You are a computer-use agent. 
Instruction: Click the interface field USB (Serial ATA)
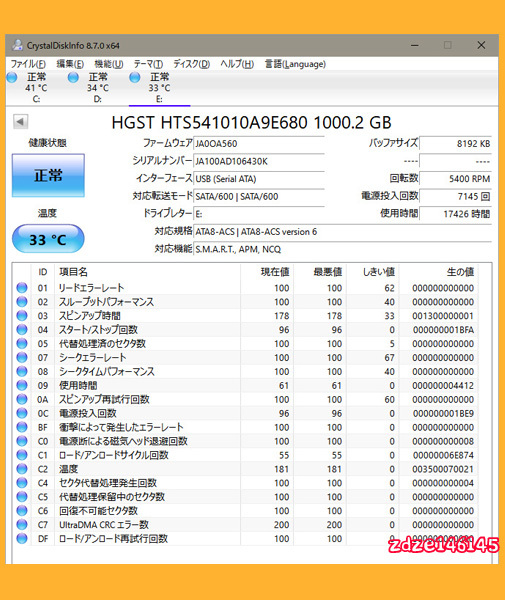point(259,179)
